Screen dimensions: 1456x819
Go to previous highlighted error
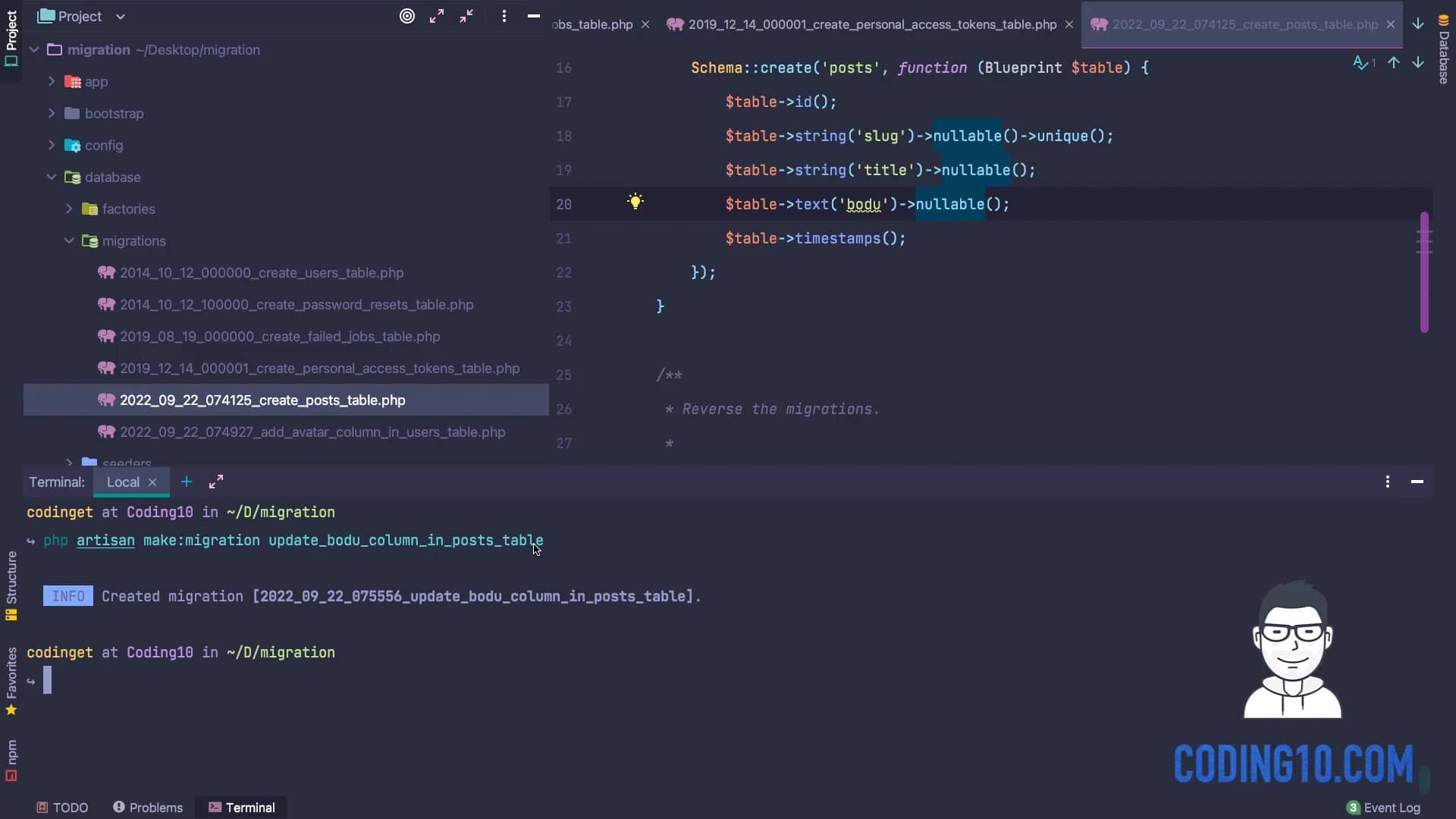(x=1394, y=63)
